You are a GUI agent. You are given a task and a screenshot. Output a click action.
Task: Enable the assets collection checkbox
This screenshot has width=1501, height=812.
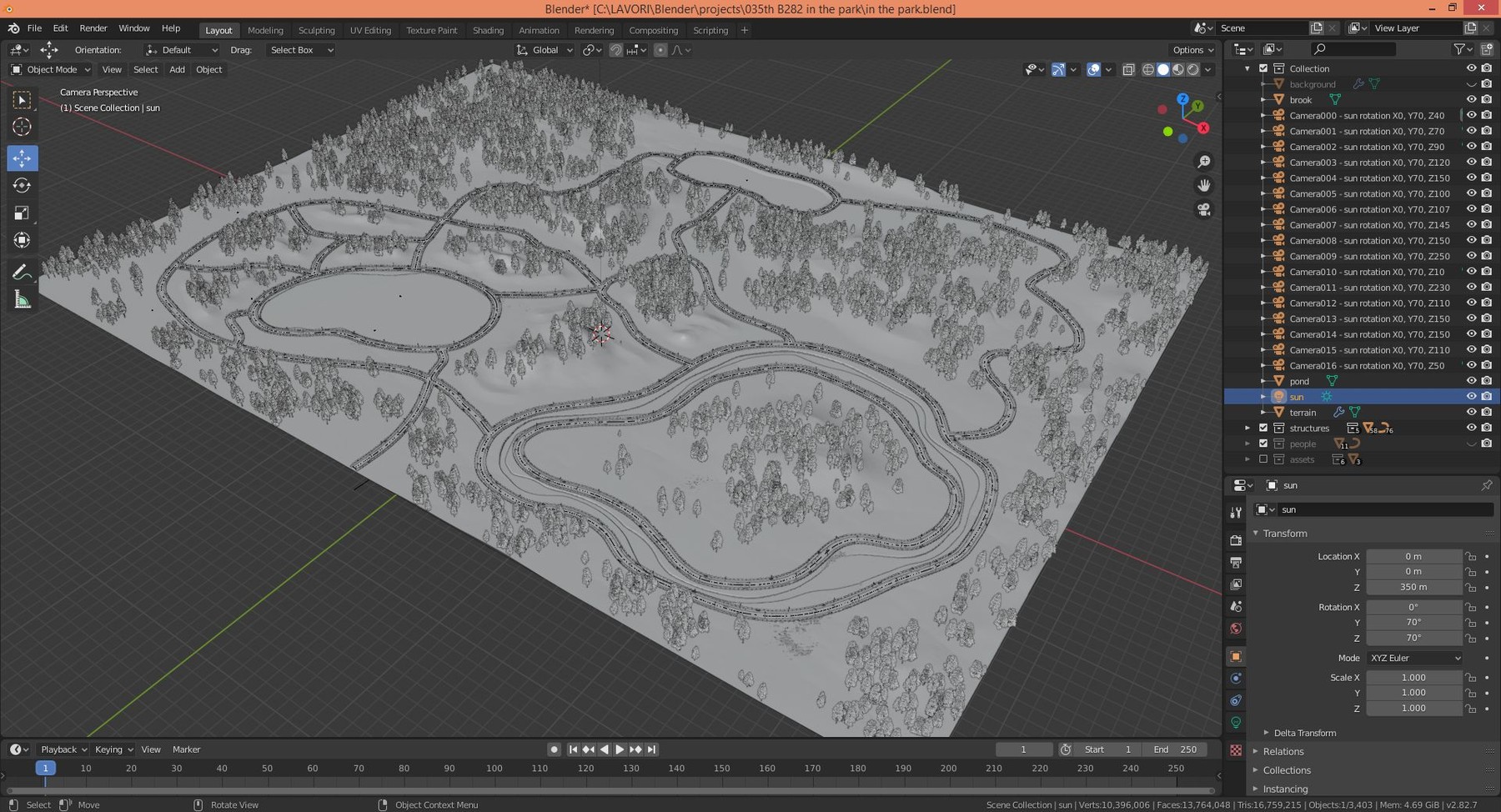coord(1263,459)
